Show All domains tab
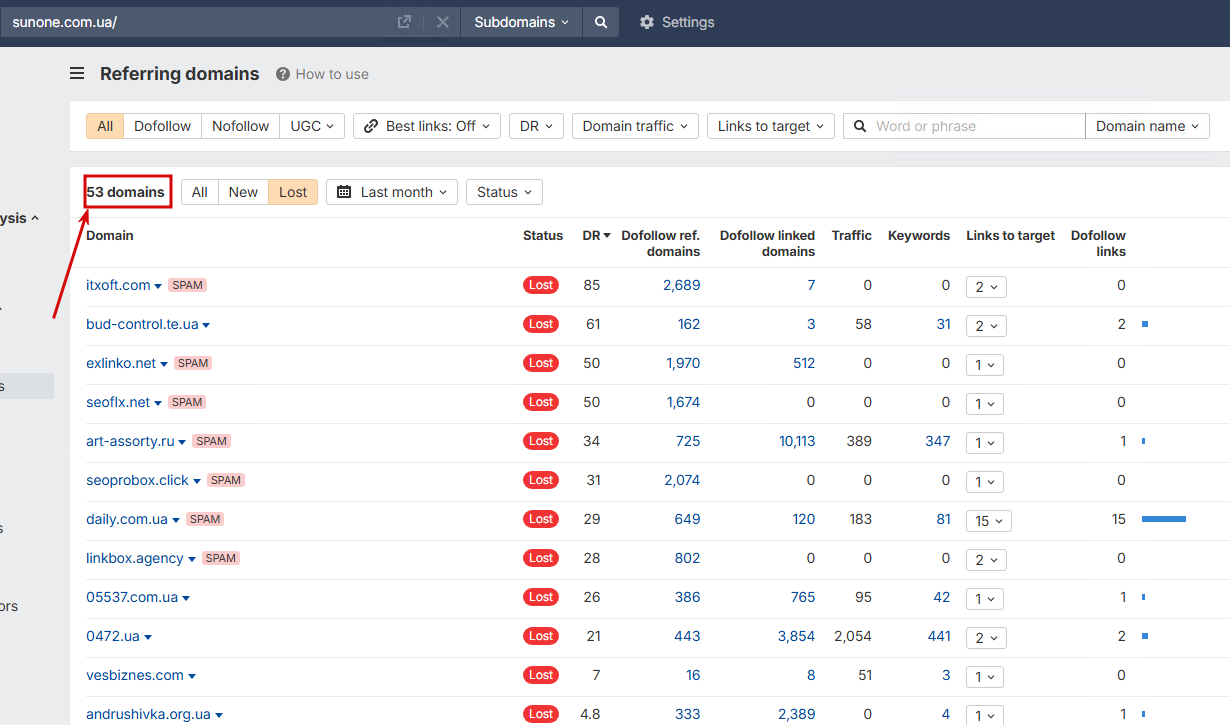 tap(200, 192)
